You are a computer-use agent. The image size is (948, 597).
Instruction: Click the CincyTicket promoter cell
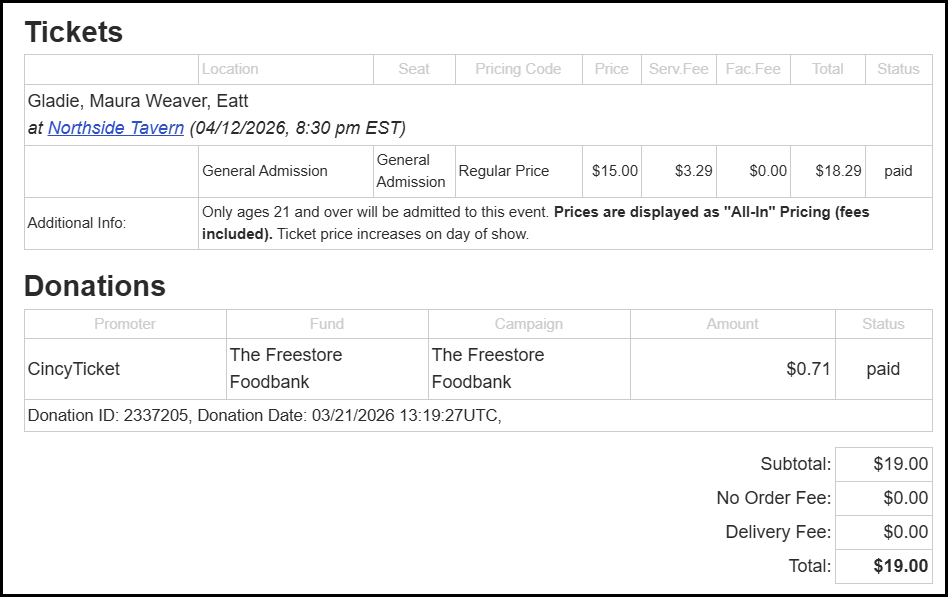point(74,369)
